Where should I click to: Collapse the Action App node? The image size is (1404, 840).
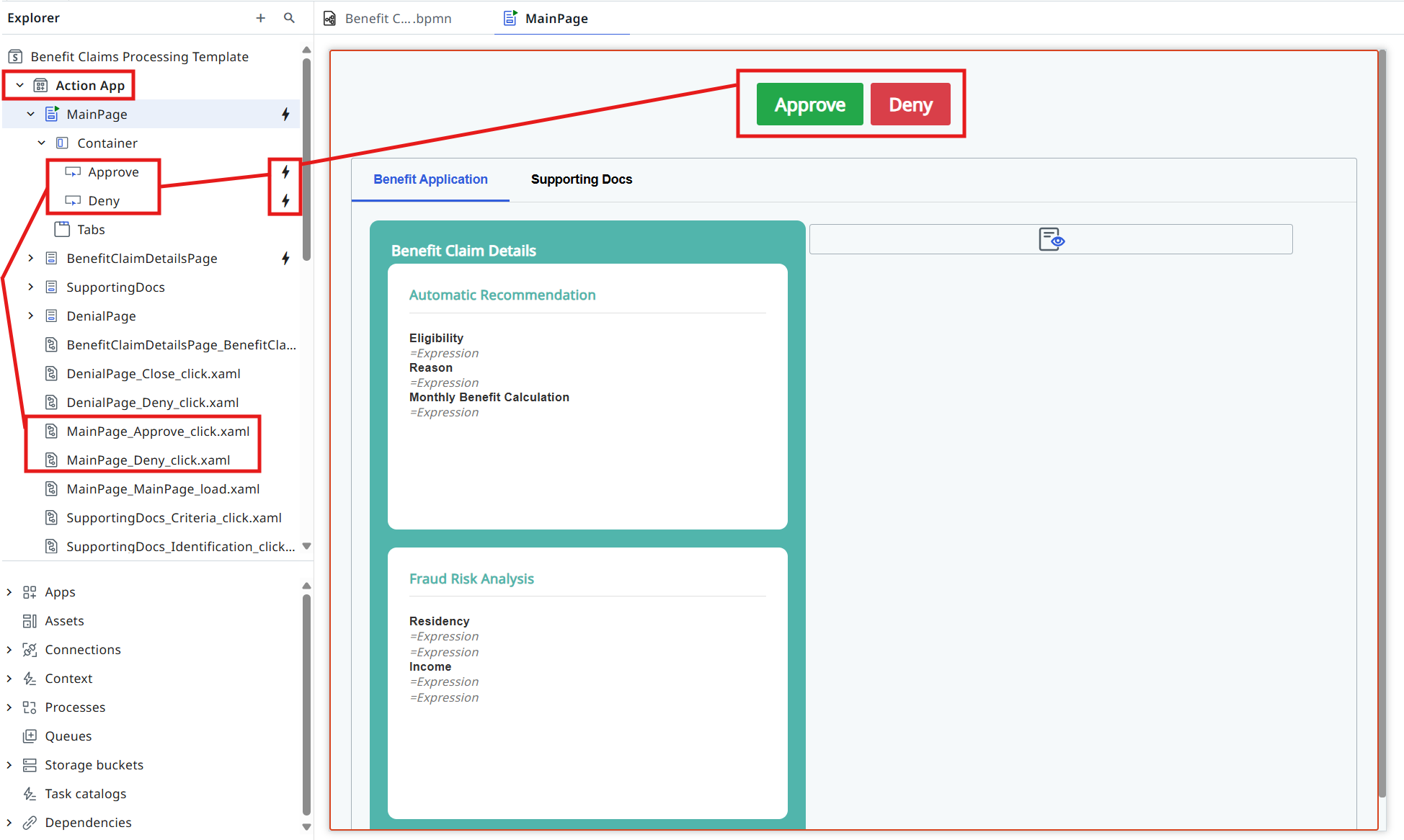(20, 85)
